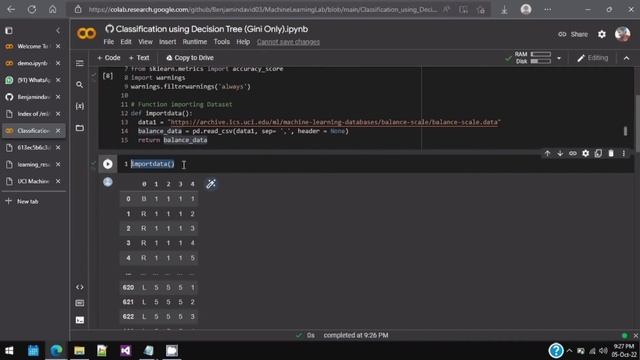Click the help question mark in system tray
Viewport: 640px width, 360px height.
(556, 351)
